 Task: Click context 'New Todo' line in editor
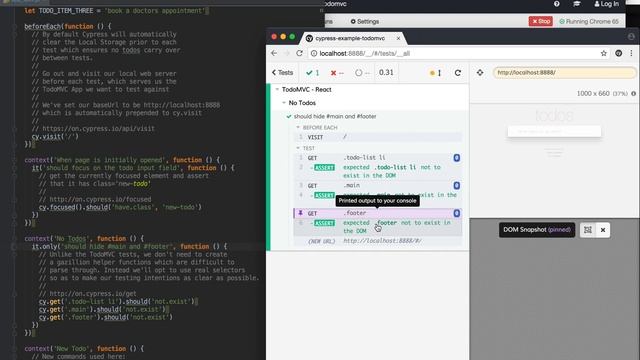coord(84,349)
